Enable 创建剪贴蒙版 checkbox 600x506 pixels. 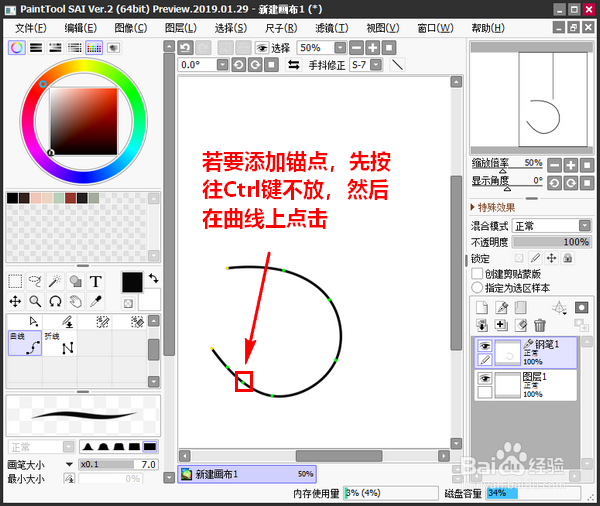pos(477,274)
